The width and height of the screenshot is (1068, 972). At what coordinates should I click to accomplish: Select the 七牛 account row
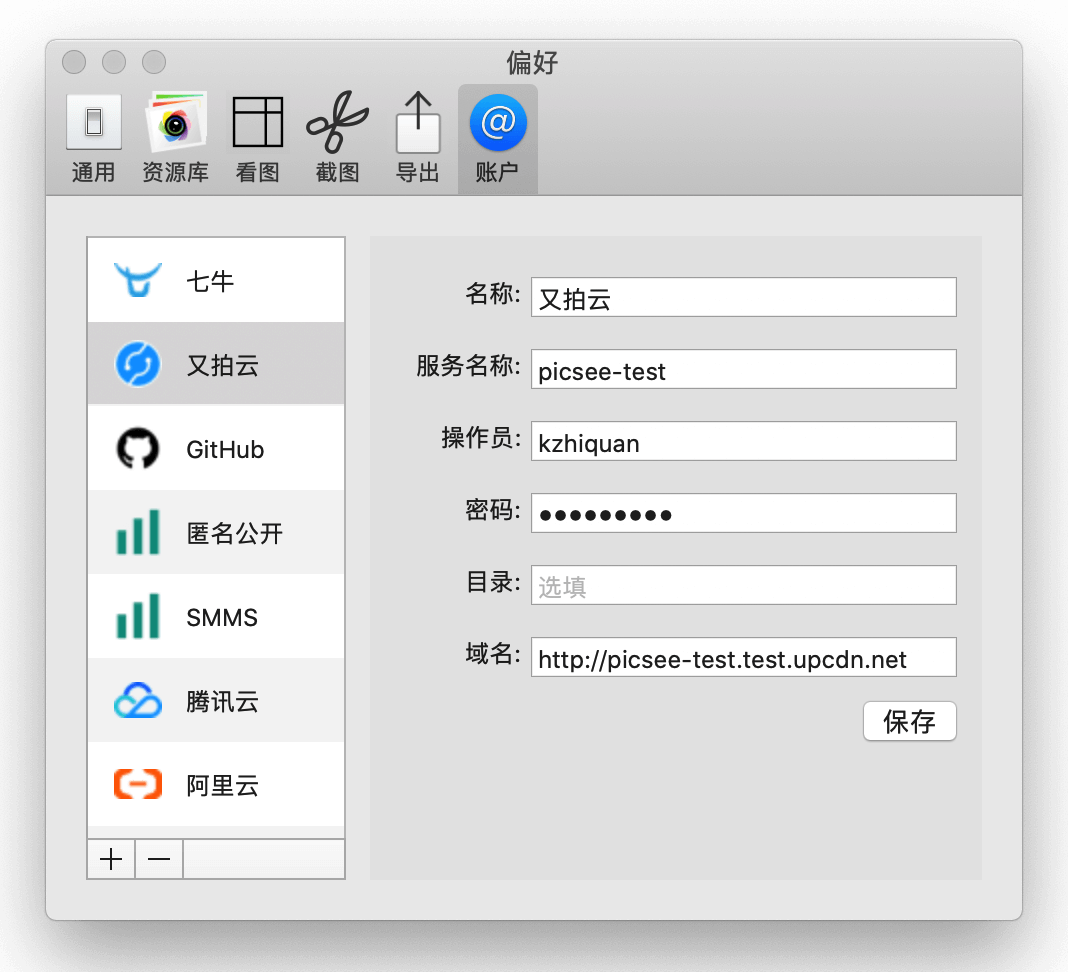(x=216, y=280)
